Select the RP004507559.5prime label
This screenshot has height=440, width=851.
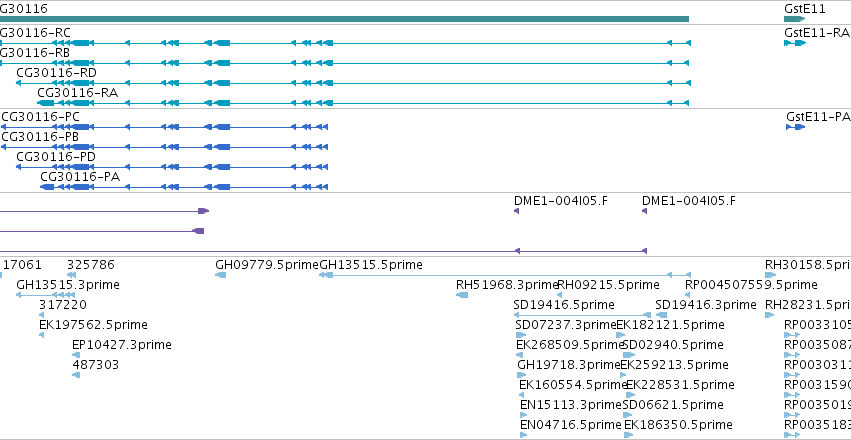tap(751, 285)
